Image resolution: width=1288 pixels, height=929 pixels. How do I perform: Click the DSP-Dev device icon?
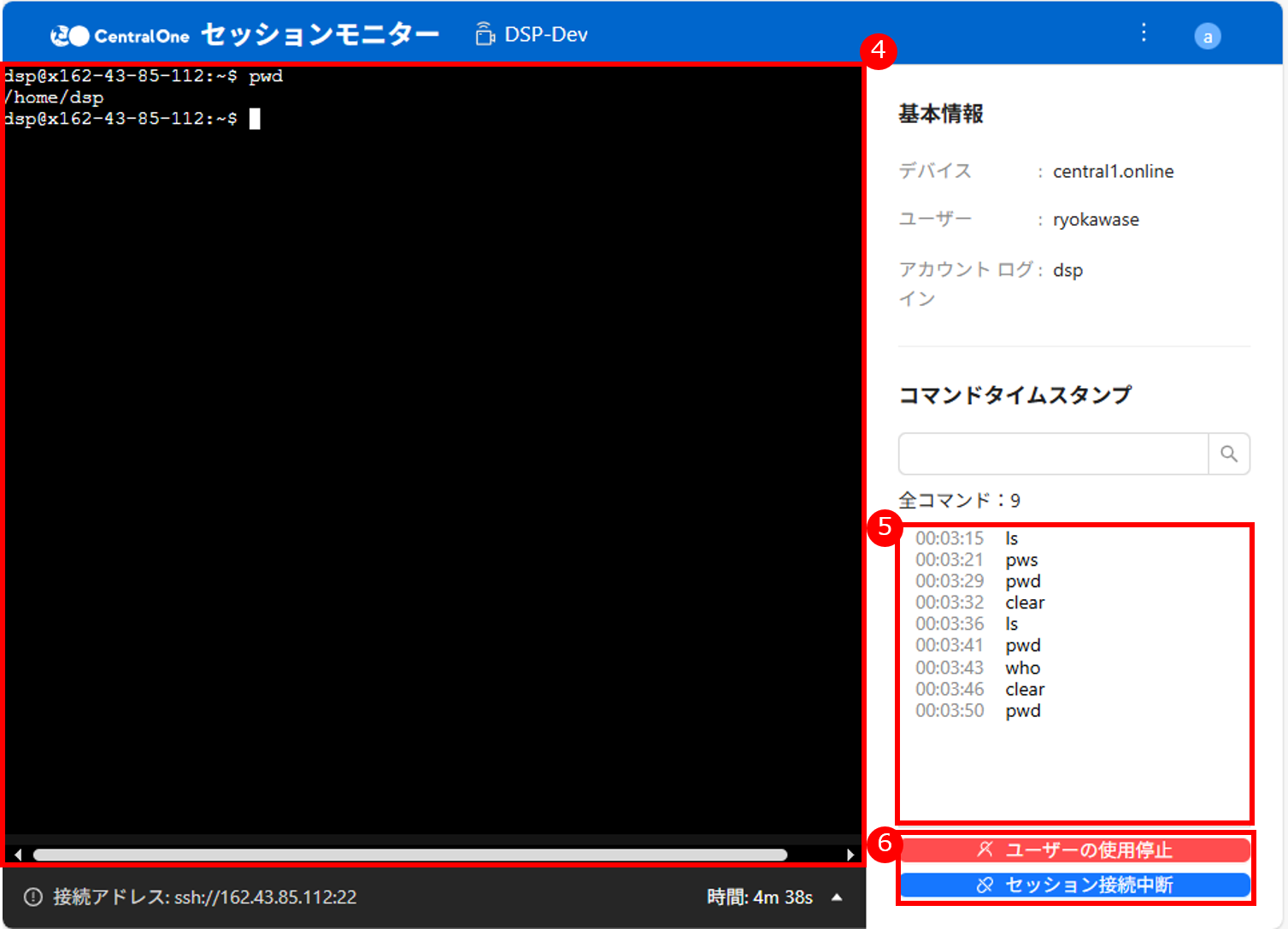[x=485, y=34]
